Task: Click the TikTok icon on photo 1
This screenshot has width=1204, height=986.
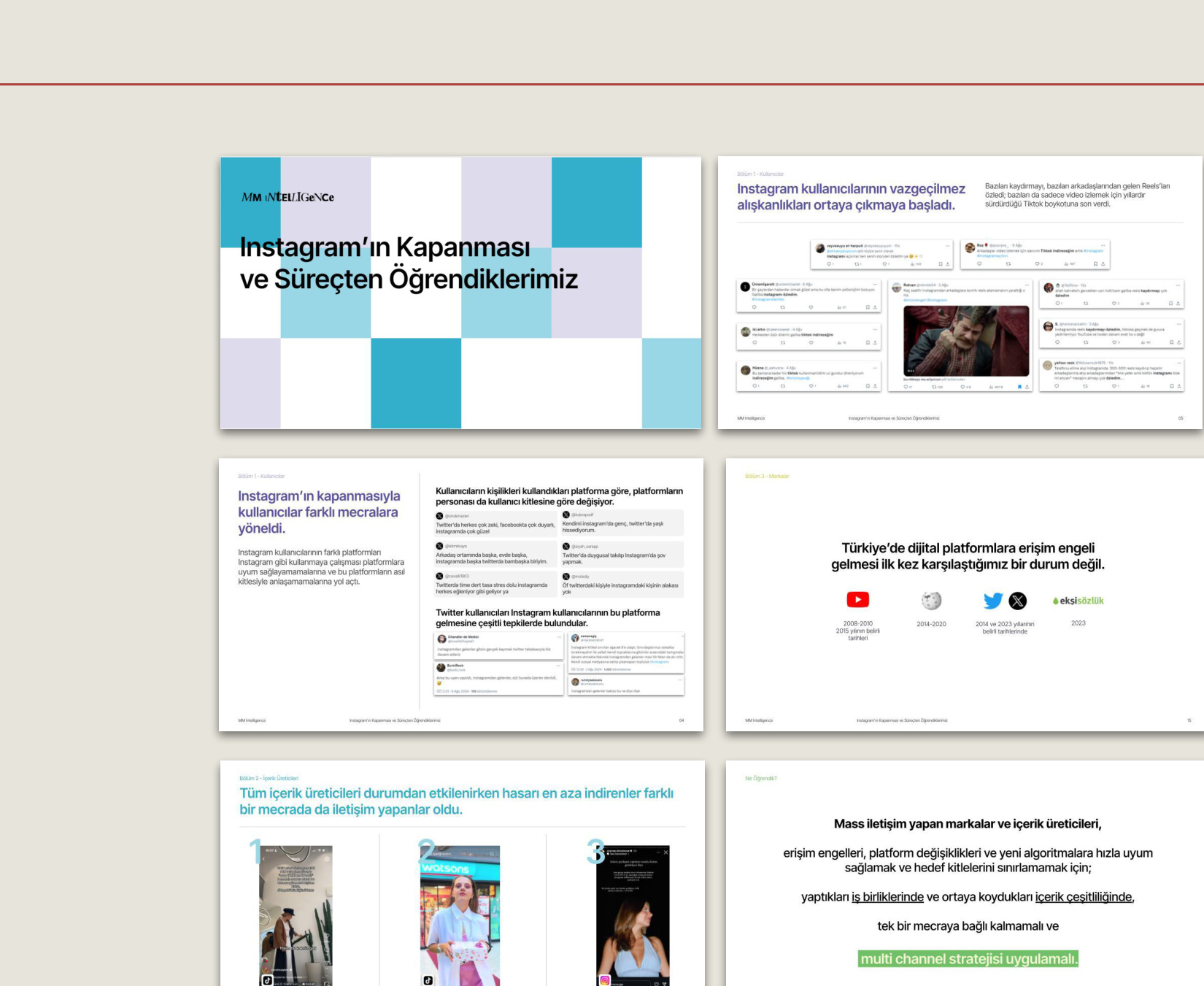Action: [x=267, y=980]
